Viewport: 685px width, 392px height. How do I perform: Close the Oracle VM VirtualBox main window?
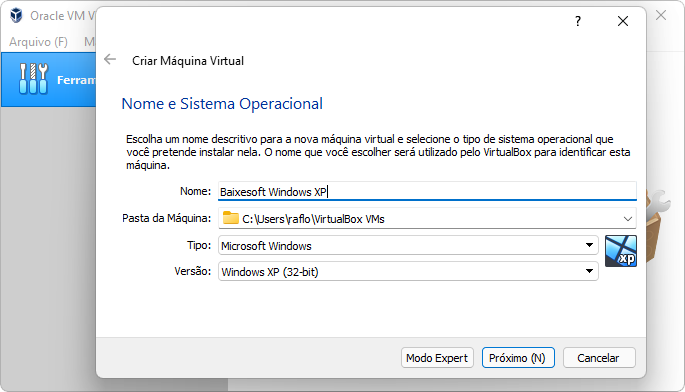point(661,15)
